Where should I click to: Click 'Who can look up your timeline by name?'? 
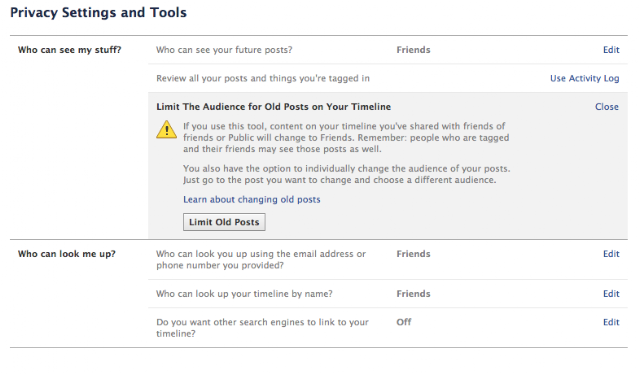244,294
